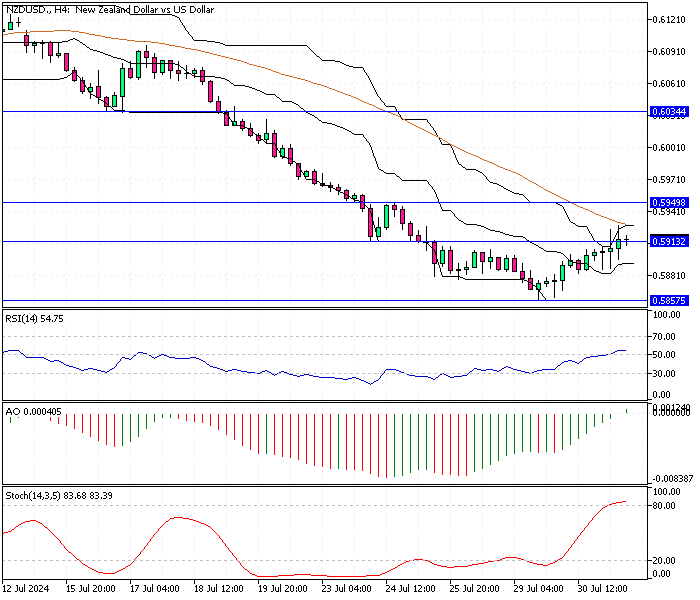Click the 30 Jul 12:00 time label
The image size is (700, 600).
[x=603, y=590]
